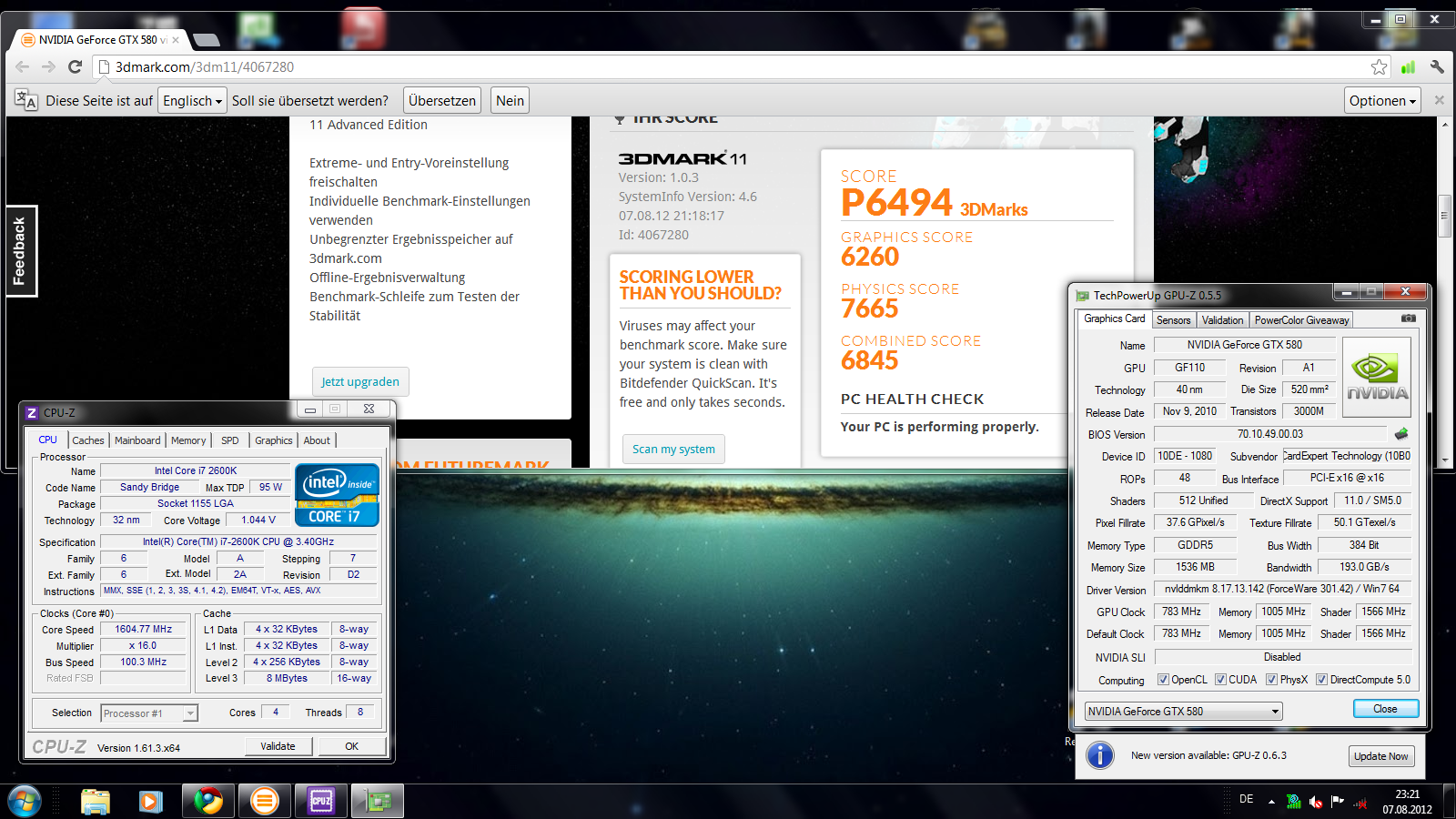Show hidden tray icons
This screenshot has height=819, width=1456.
point(1271,802)
